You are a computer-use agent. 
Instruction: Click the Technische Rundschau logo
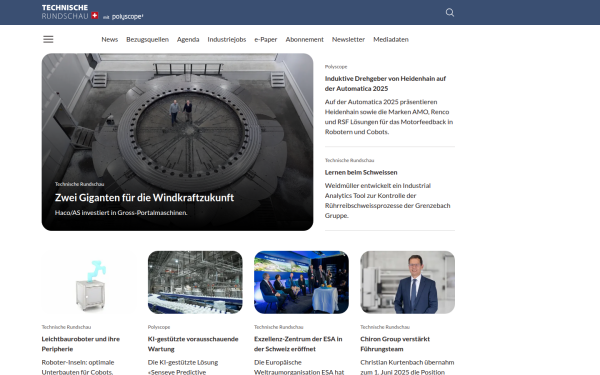70,12
